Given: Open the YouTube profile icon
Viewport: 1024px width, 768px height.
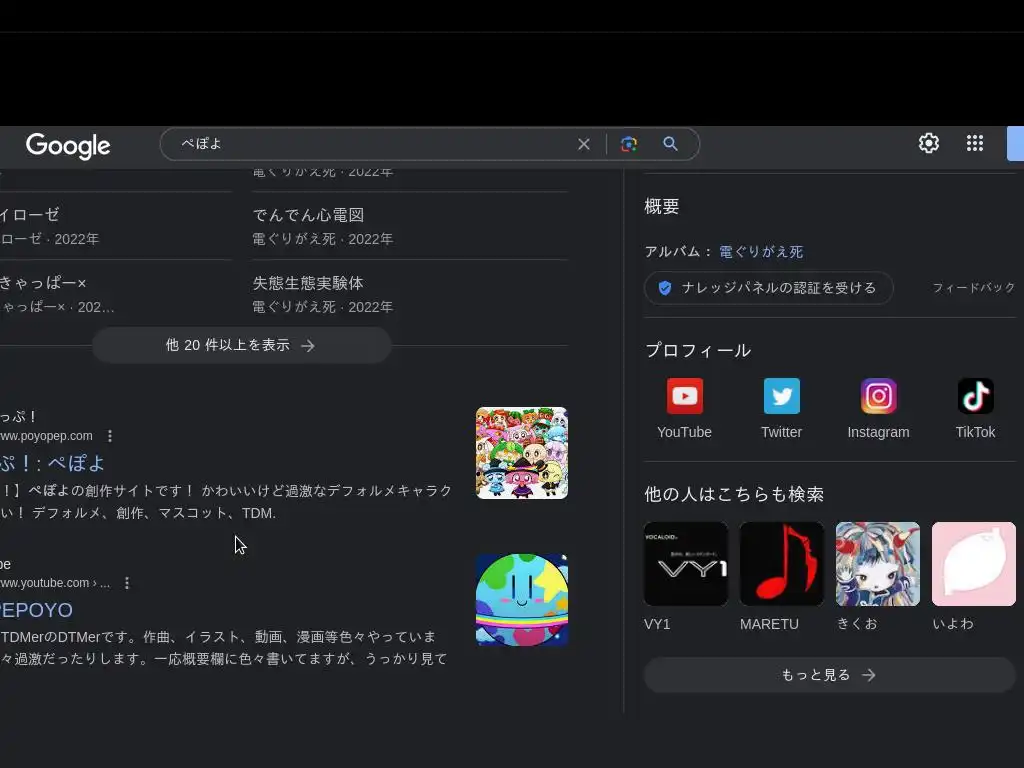Looking at the screenshot, I should click(684, 396).
